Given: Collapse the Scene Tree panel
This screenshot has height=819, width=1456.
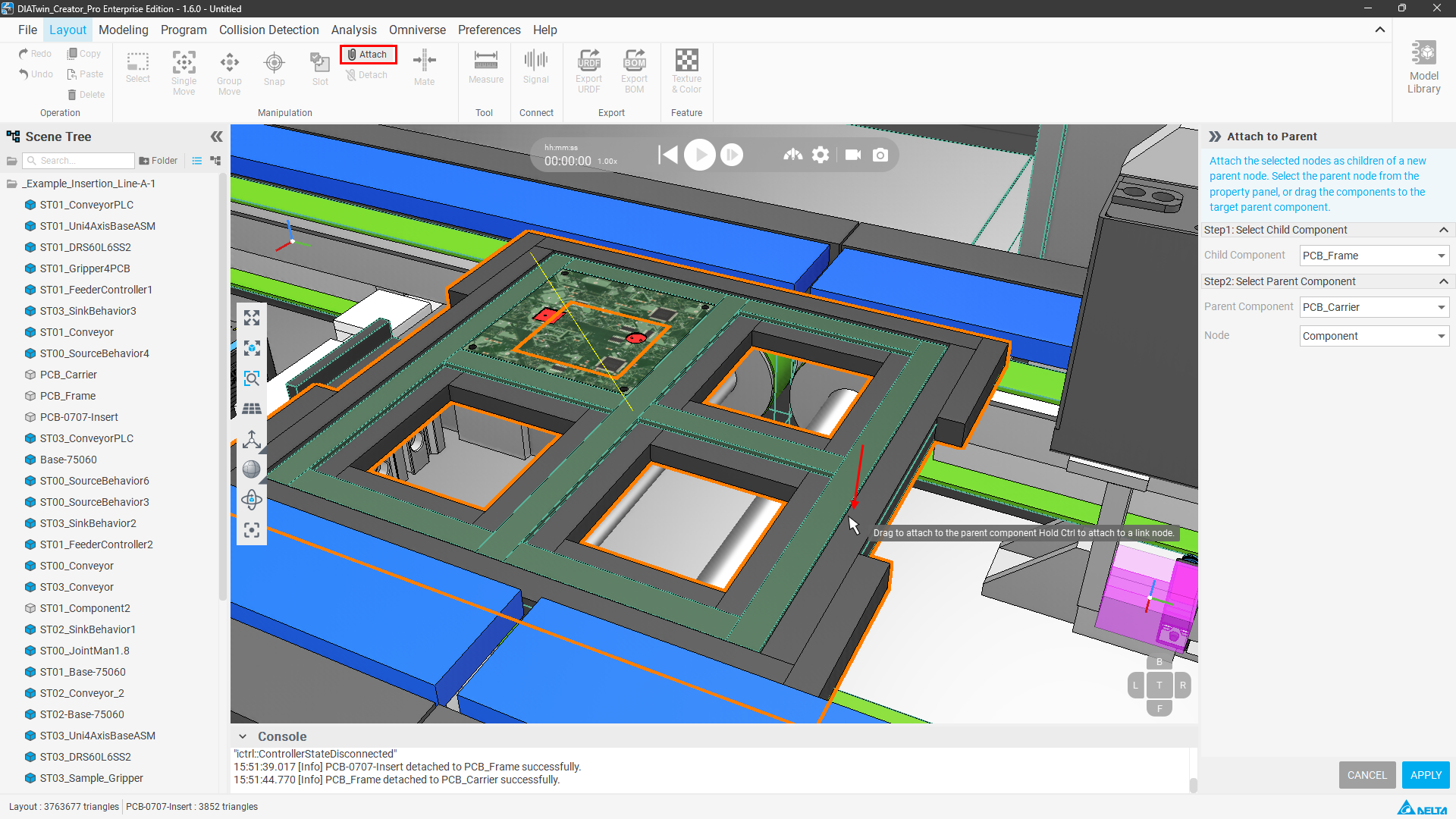Looking at the screenshot, I should [x=217, y=136].
